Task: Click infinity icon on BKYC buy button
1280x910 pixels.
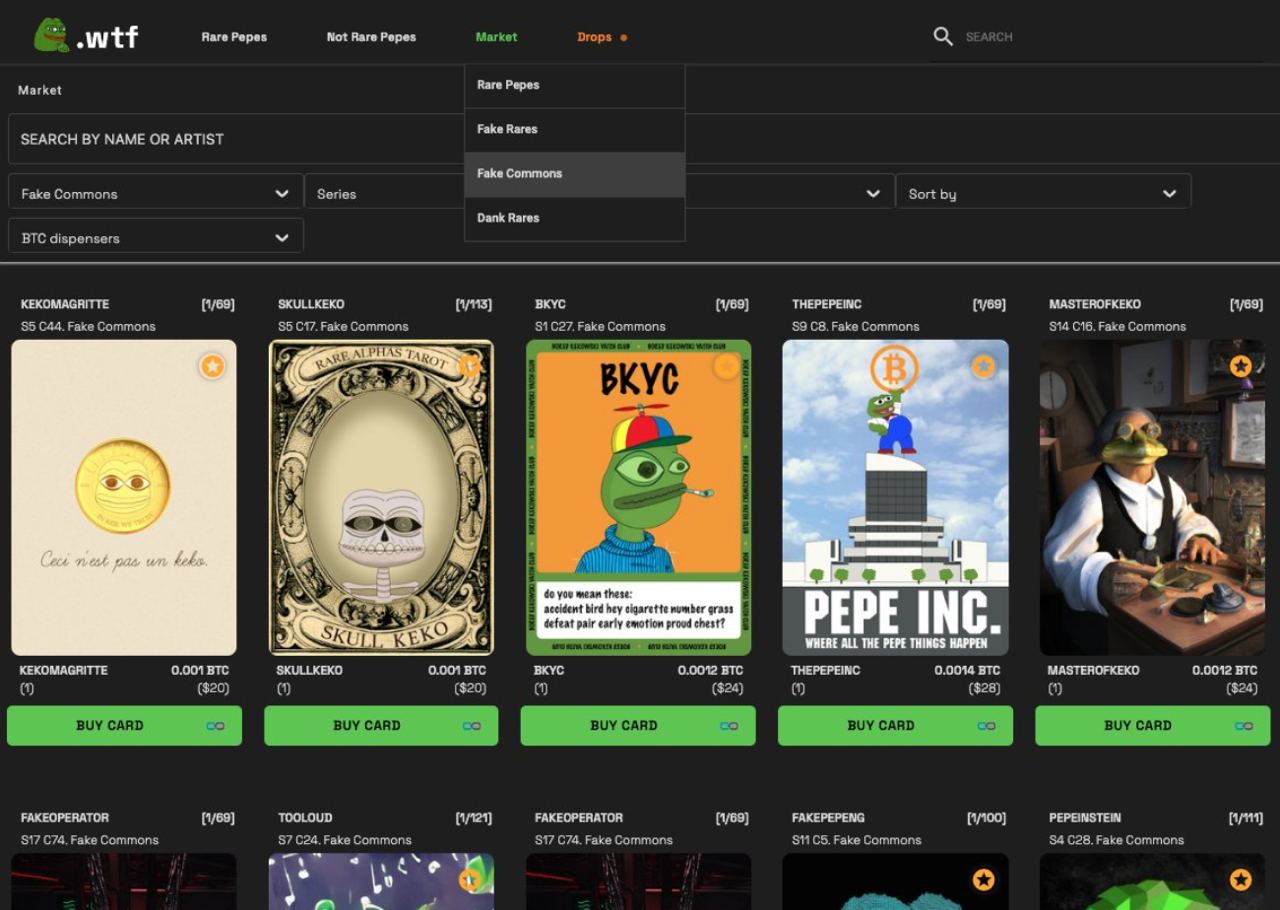Action: [x=729, y=726]
